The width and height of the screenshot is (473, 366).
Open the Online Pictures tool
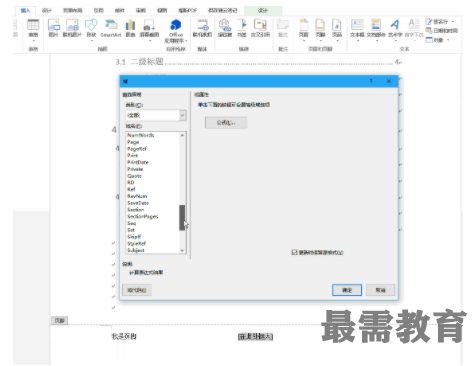pos(72,28)
